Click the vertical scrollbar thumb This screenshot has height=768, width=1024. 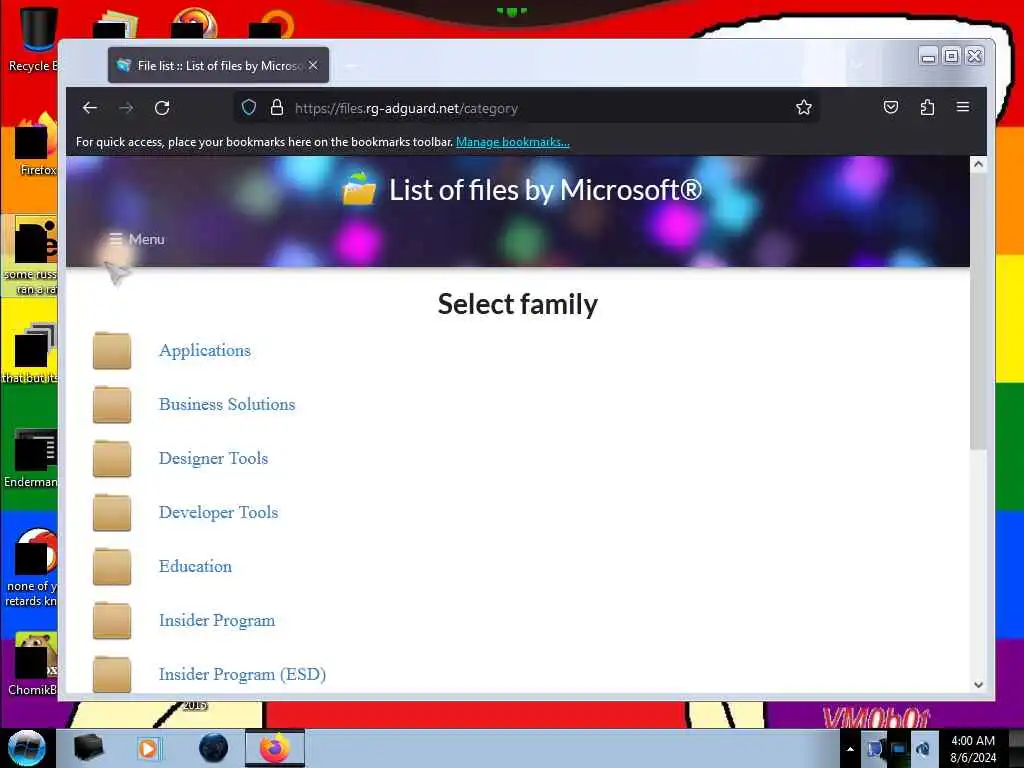pyautogui.click(x=978, y=312)
